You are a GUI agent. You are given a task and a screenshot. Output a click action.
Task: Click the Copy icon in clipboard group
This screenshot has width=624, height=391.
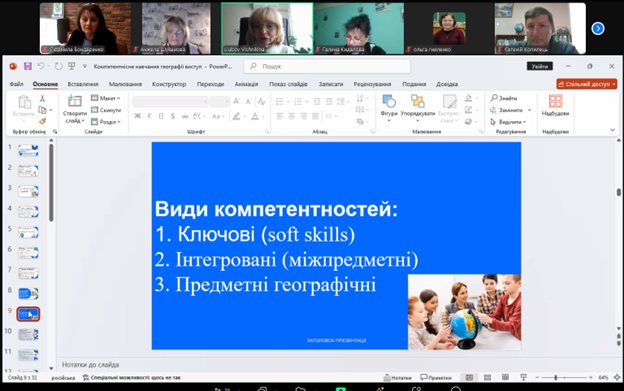click(x=42, y=110)
